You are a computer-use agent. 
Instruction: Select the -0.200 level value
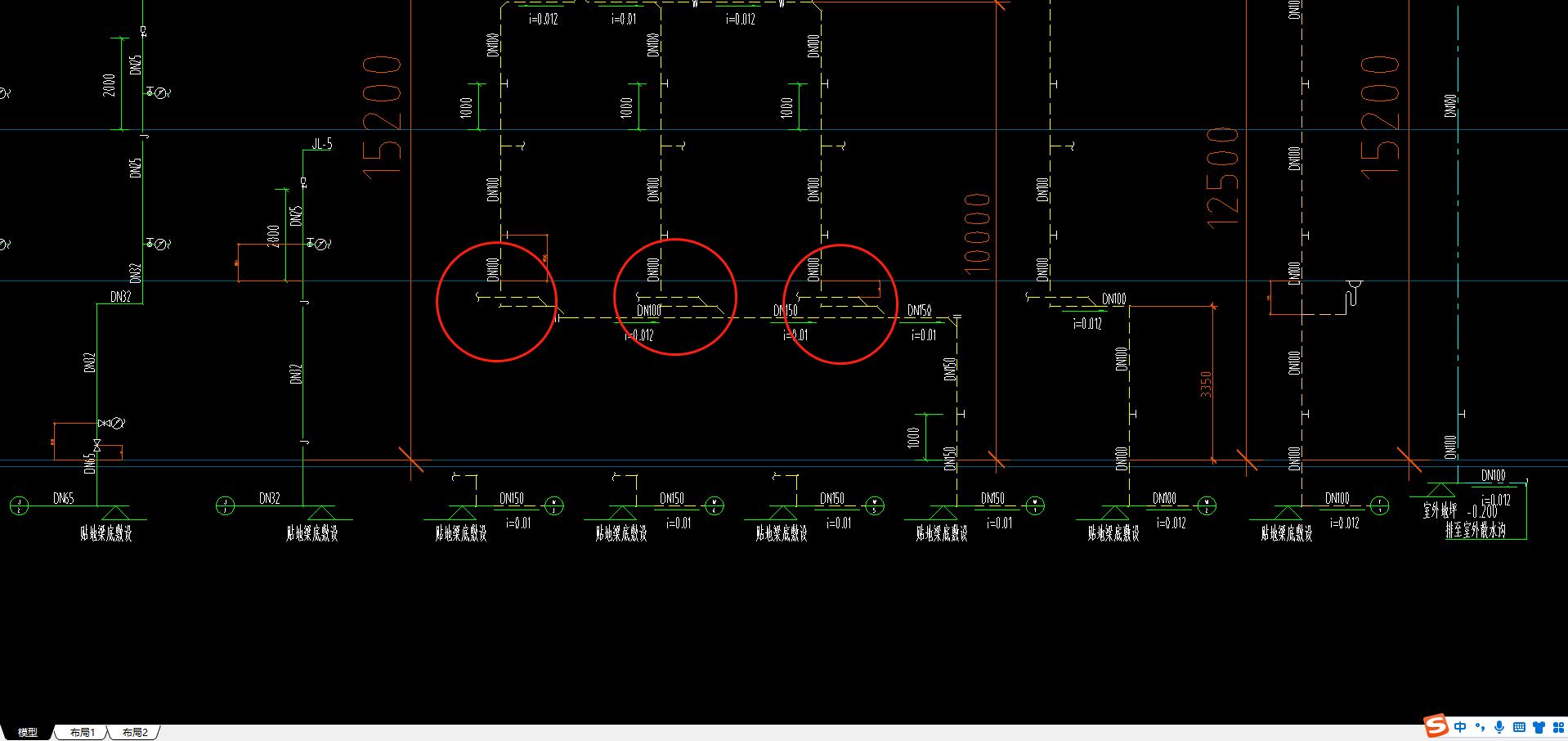[x=1482, y=511]
